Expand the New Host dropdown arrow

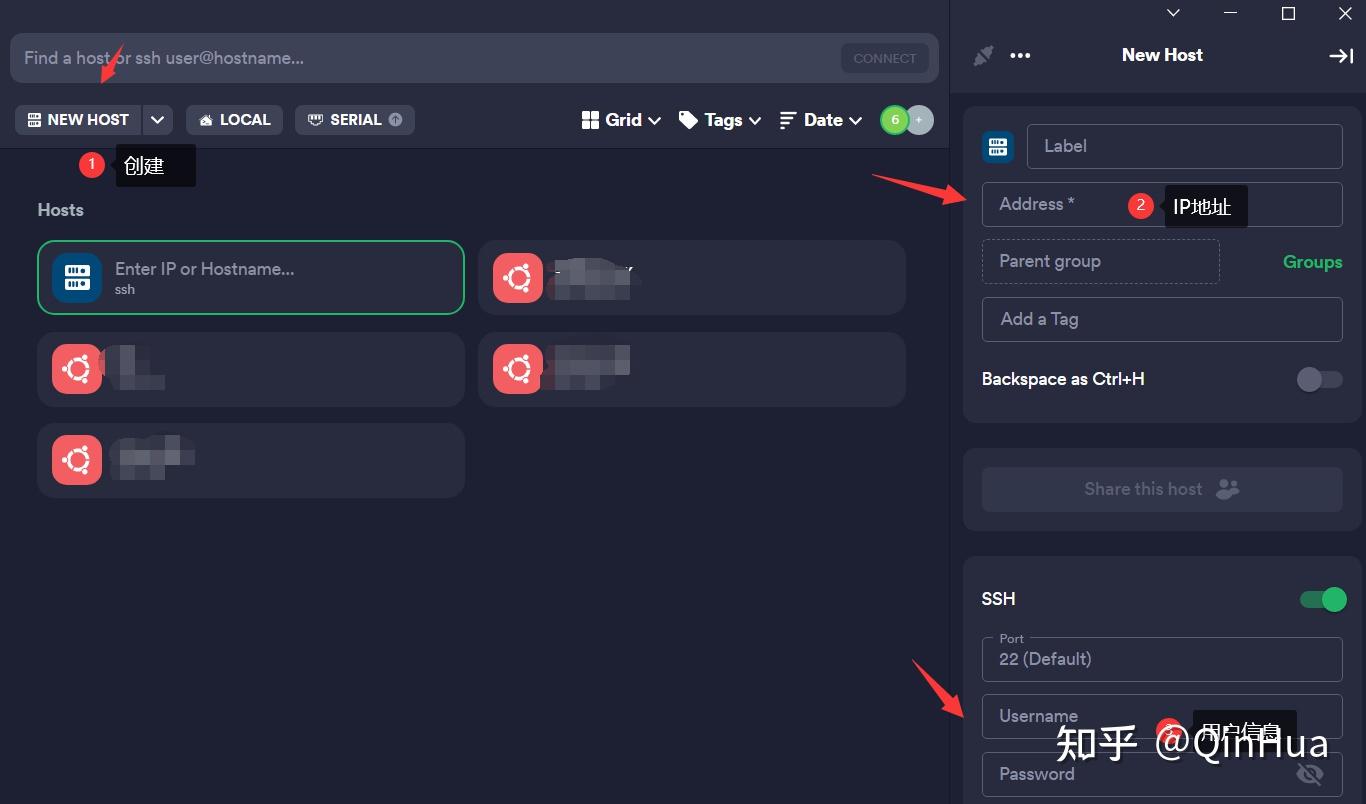158,120
